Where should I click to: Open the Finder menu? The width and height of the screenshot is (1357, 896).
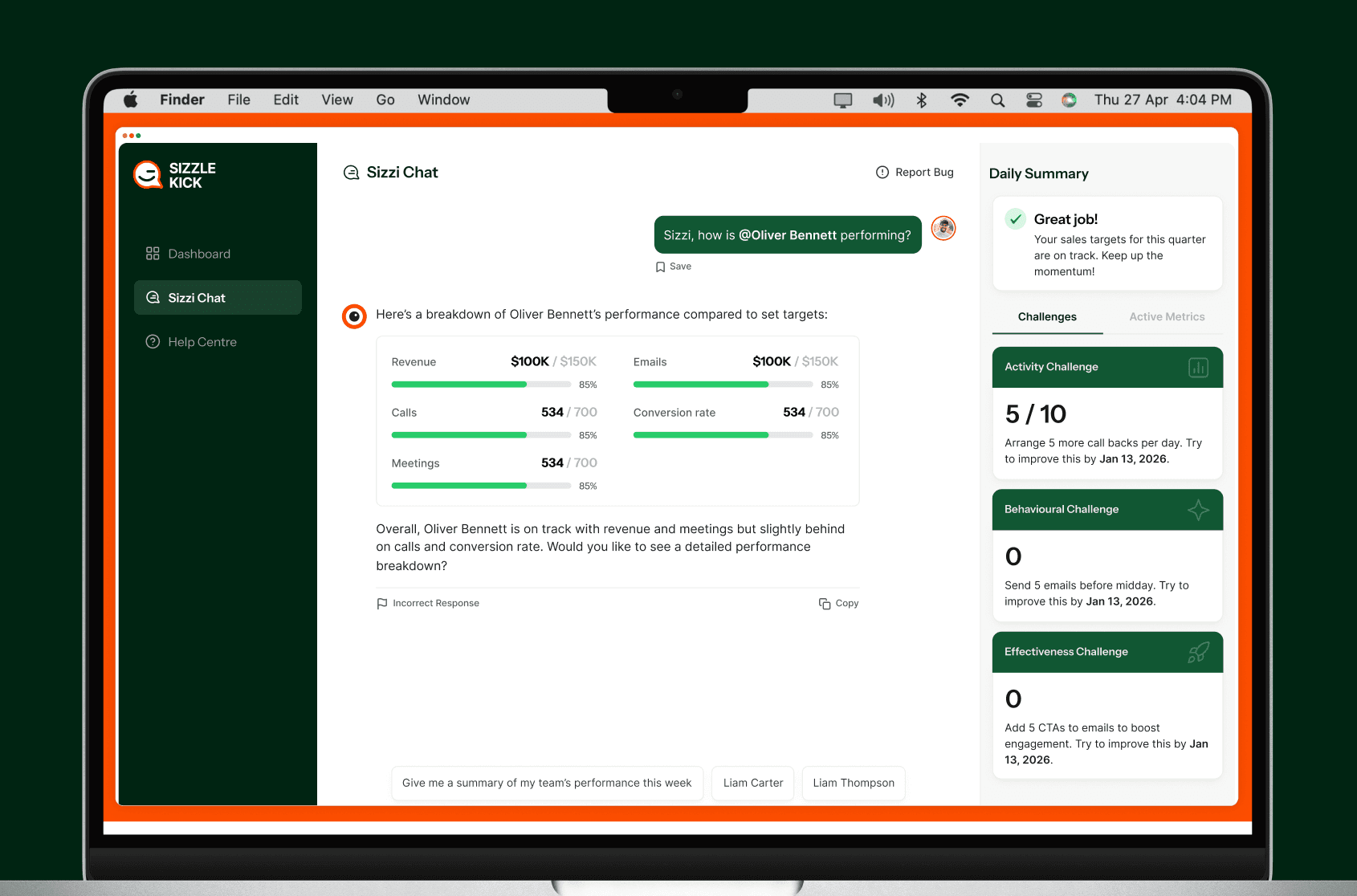point(182,100)
